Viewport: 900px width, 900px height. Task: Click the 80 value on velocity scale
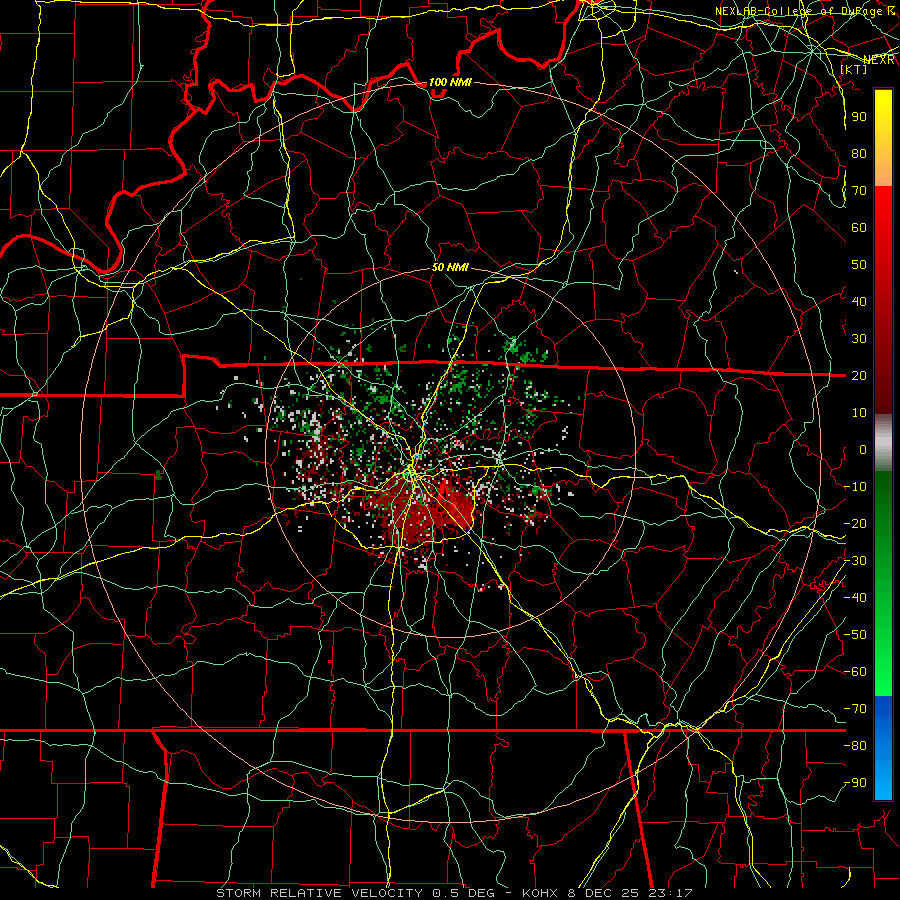tap(859, 154)
